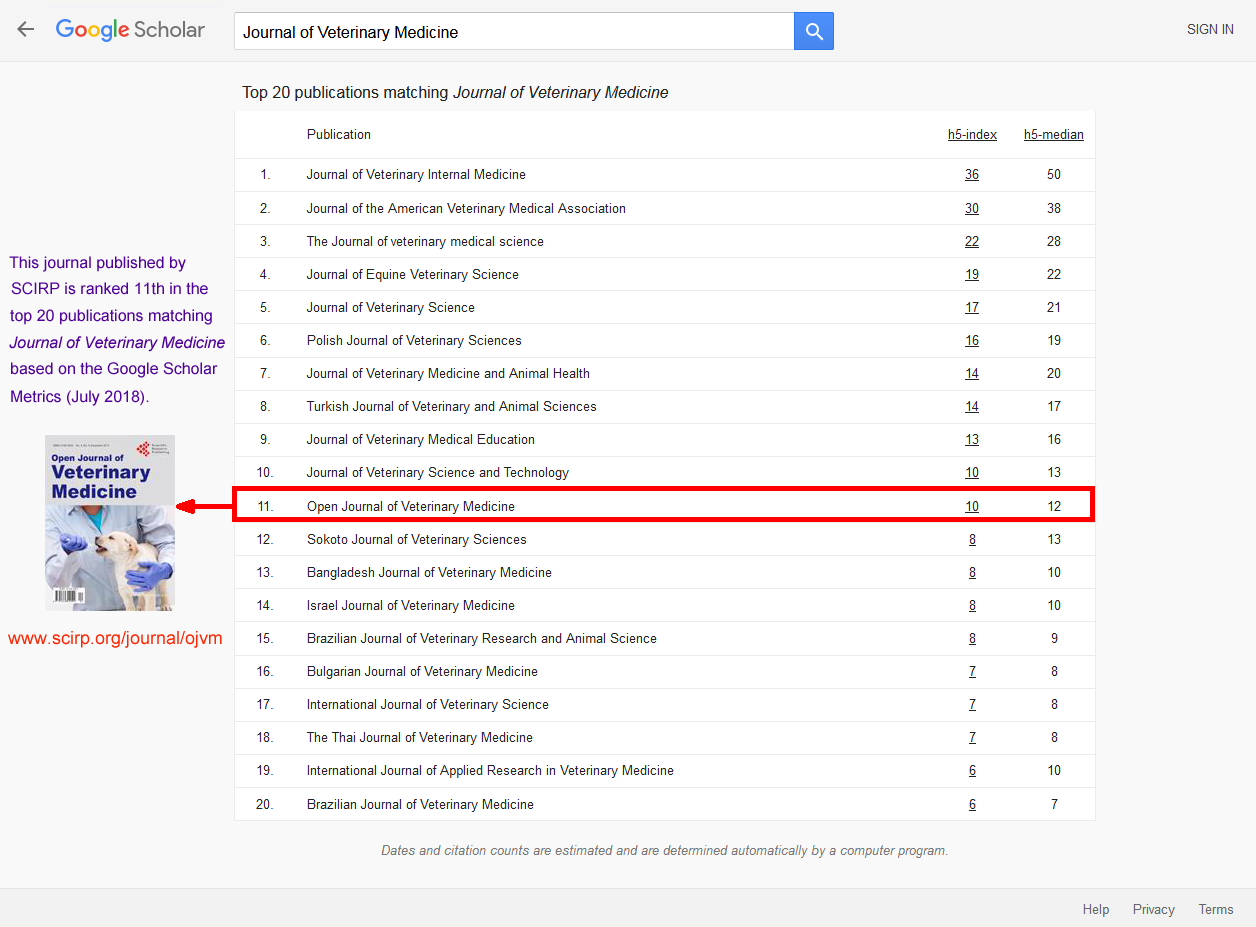This screenshot has width=1256, height=927.
Task: Select Israel Journal of Veterinary Medicine
Action: [411, 606]
